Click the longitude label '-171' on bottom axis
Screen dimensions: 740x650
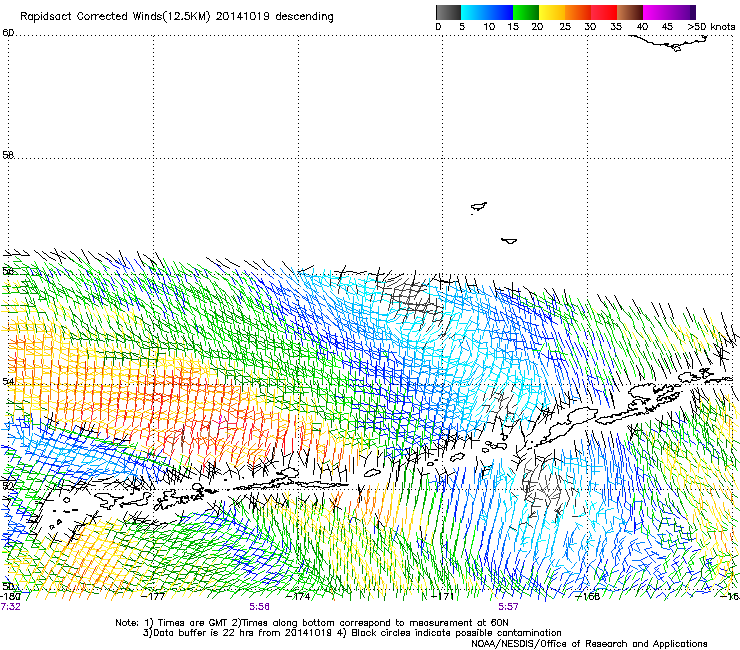pyautogui.click(x=443, y=597)
